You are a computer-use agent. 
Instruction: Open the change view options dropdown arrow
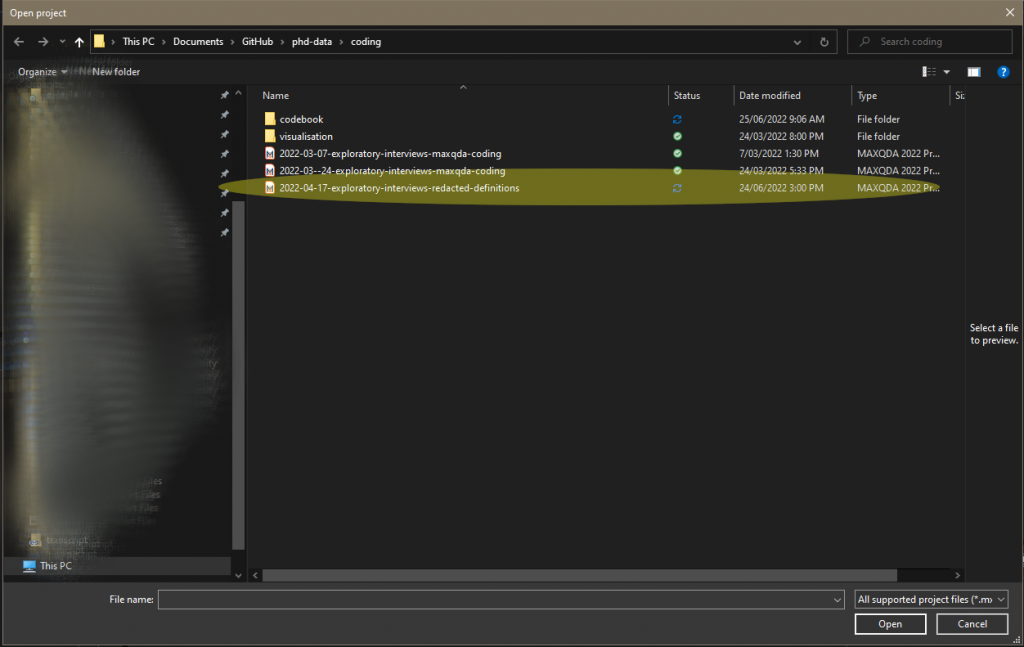coord(946,72)
